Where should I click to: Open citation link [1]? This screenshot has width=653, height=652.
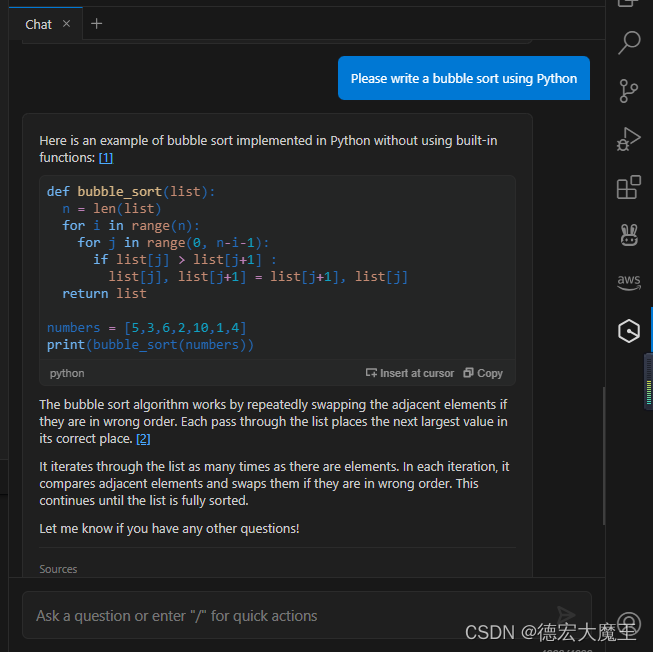(106, 158)
